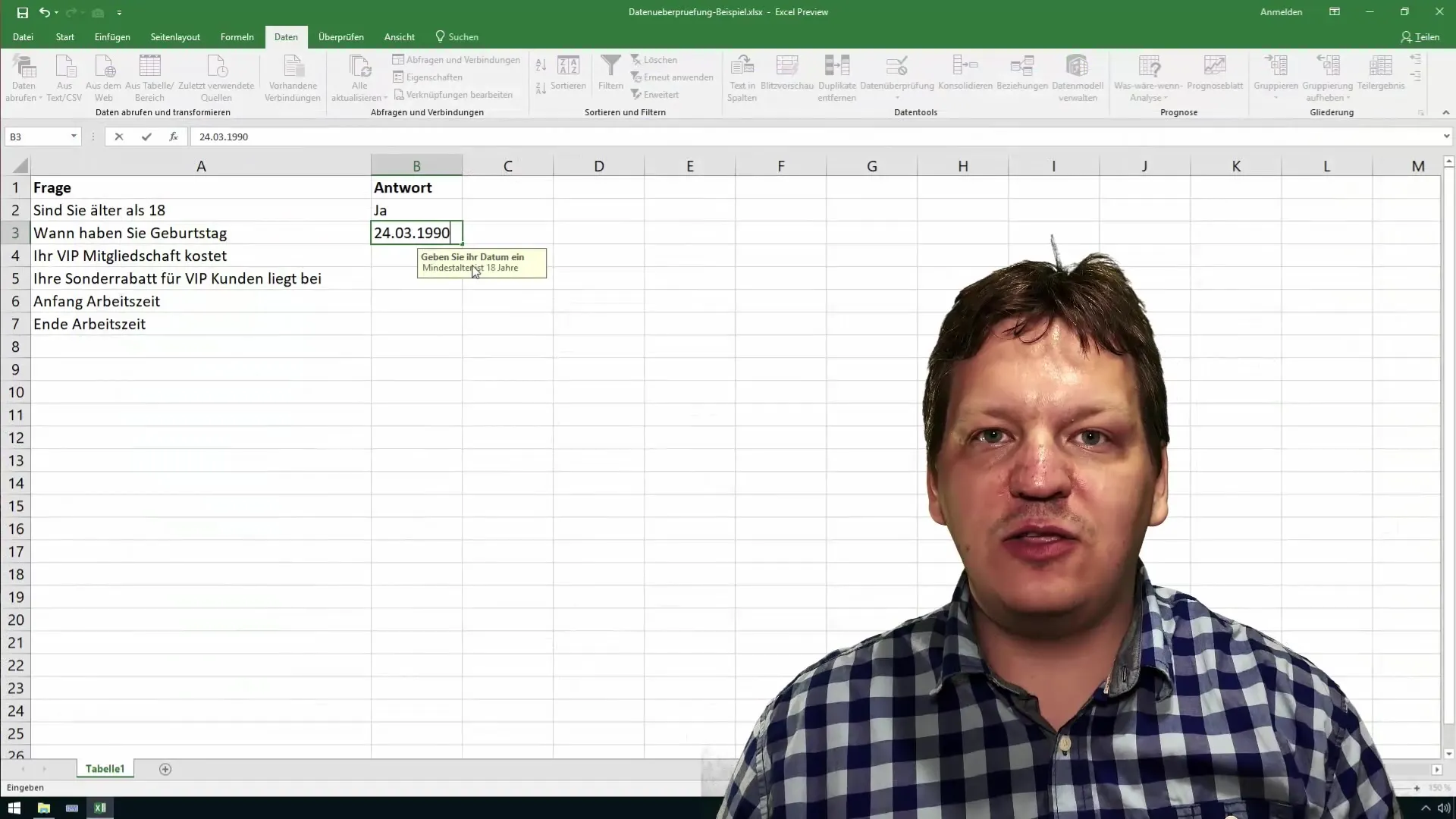
Task: Select cell A4 Ihr VIP Mitgliedschaft kostet
Action: tap(201, 256)
